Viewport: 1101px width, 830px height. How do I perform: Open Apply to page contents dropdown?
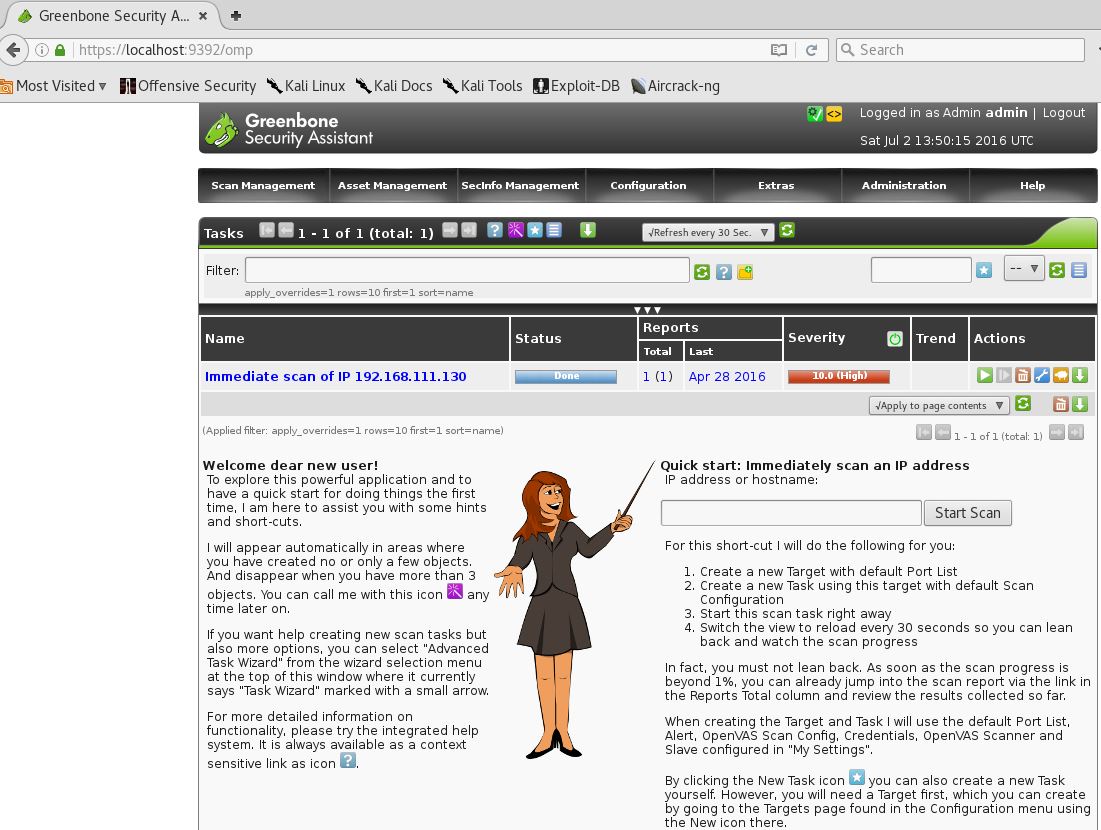[x=940, y=405]
